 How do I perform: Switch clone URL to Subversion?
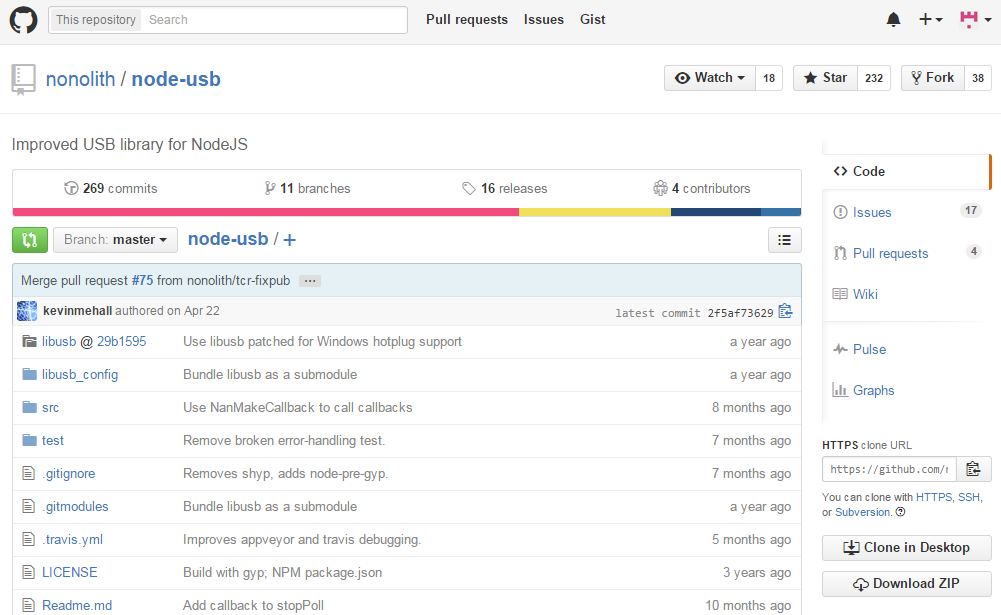click(862, 512)
